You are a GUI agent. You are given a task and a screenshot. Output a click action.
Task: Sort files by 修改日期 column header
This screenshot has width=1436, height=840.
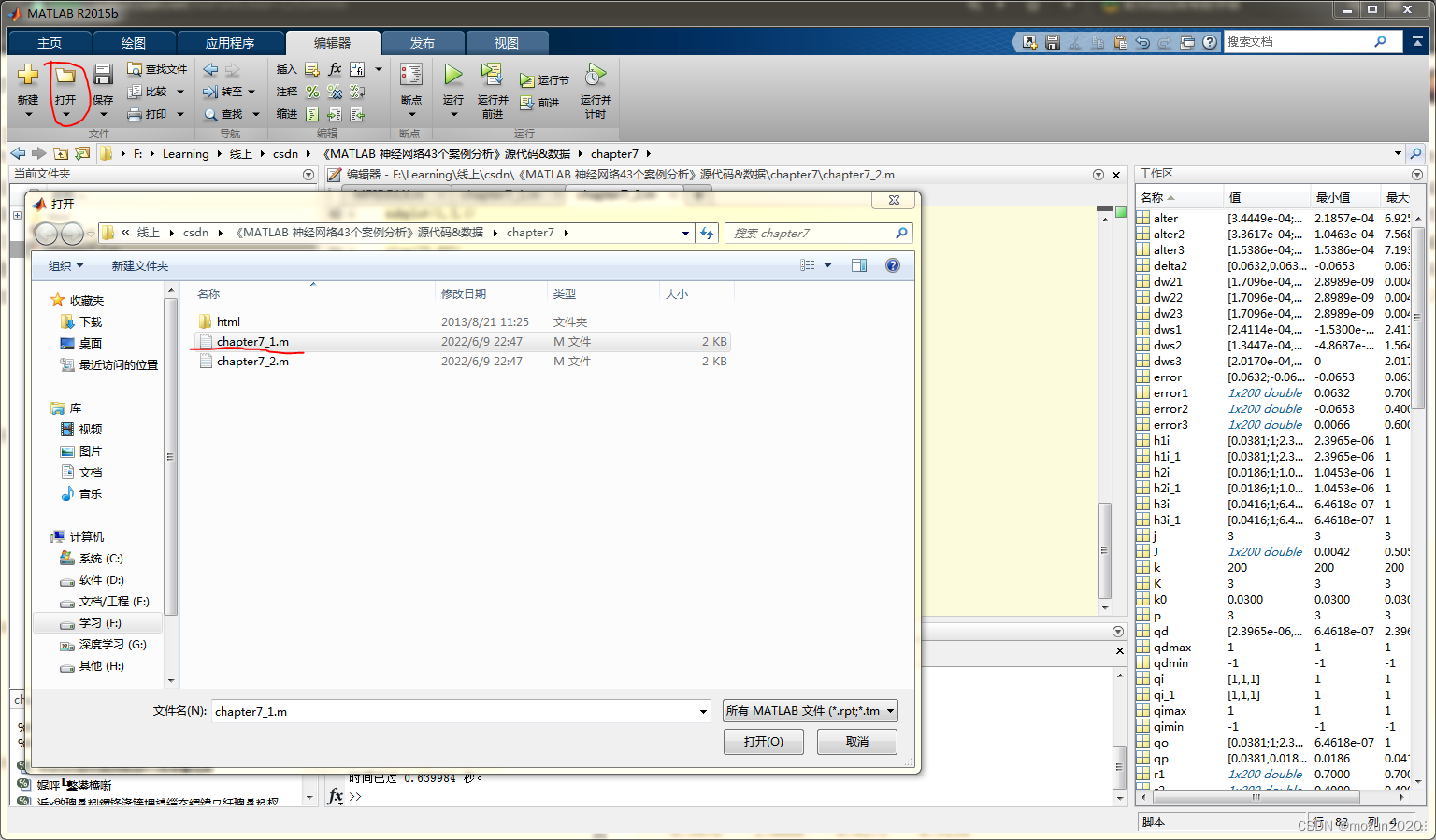click(x=464, y=293)
